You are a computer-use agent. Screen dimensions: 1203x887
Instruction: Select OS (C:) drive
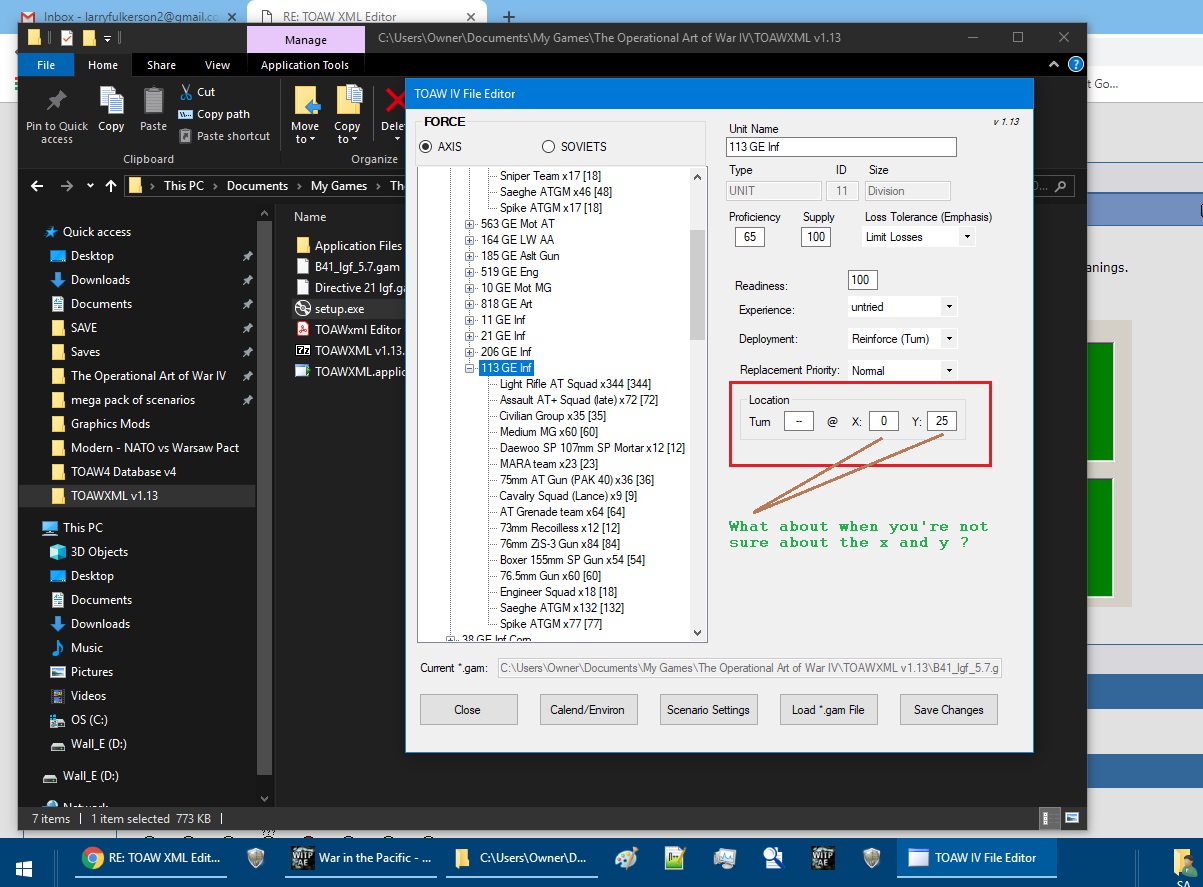(x=89, y=720)
